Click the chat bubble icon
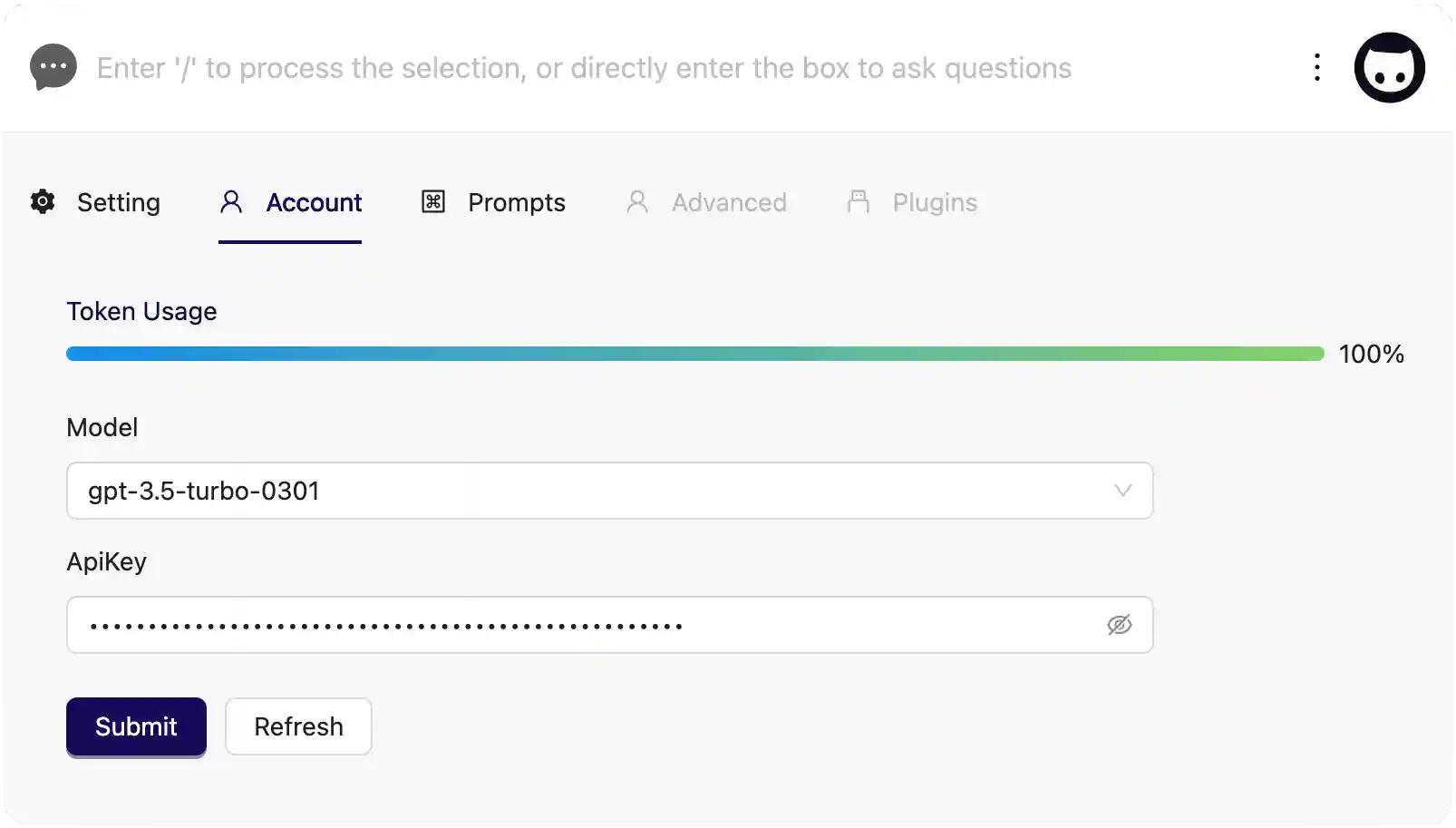Image resolution: width=1456 pixels, height=828 pixels. (x=53, y=67)
